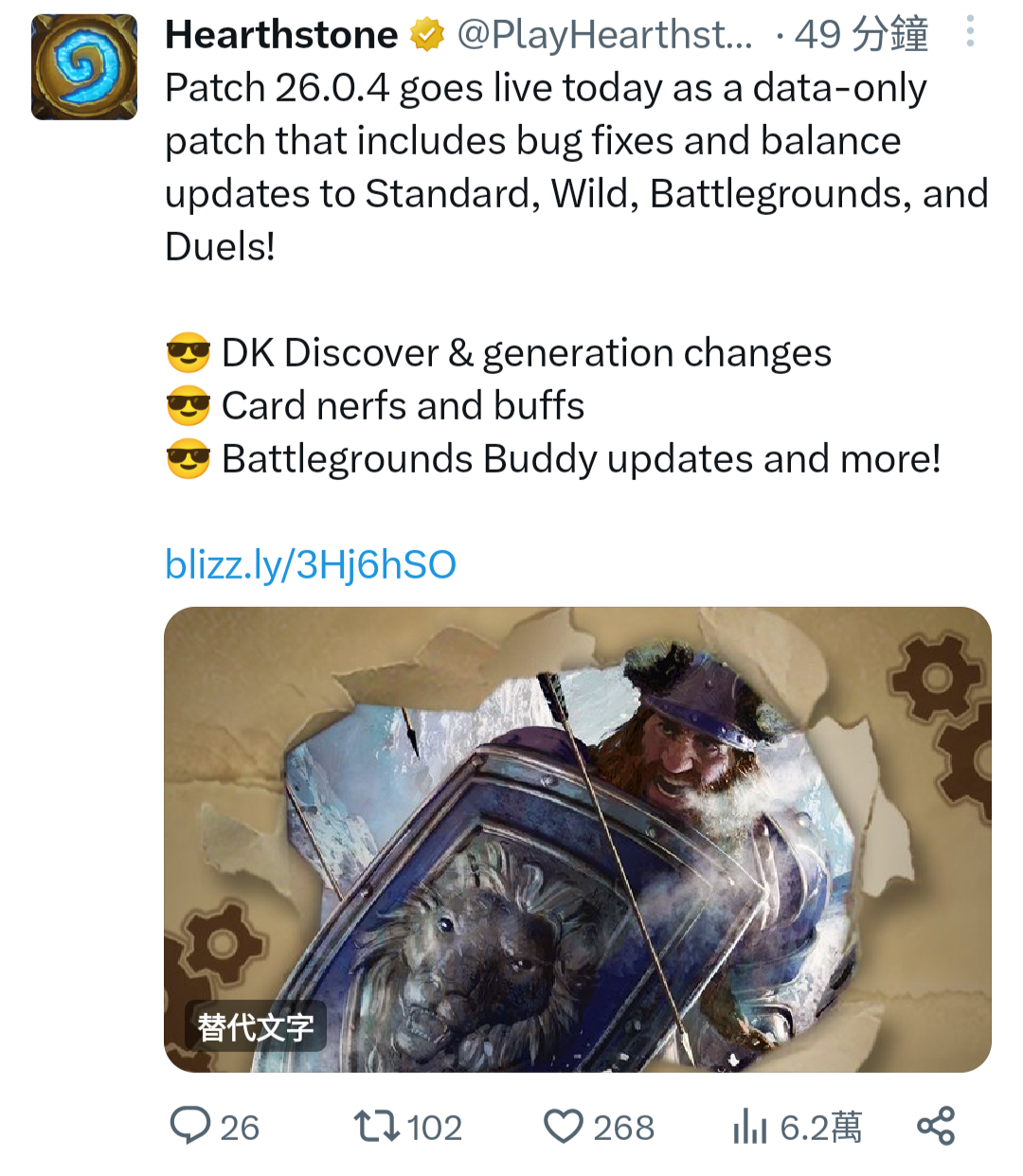The height and width of the screenshot is (1176, 1023).
Task: Follow the blizz.ly/3Hj6hSO link
Action: (311, 564)
